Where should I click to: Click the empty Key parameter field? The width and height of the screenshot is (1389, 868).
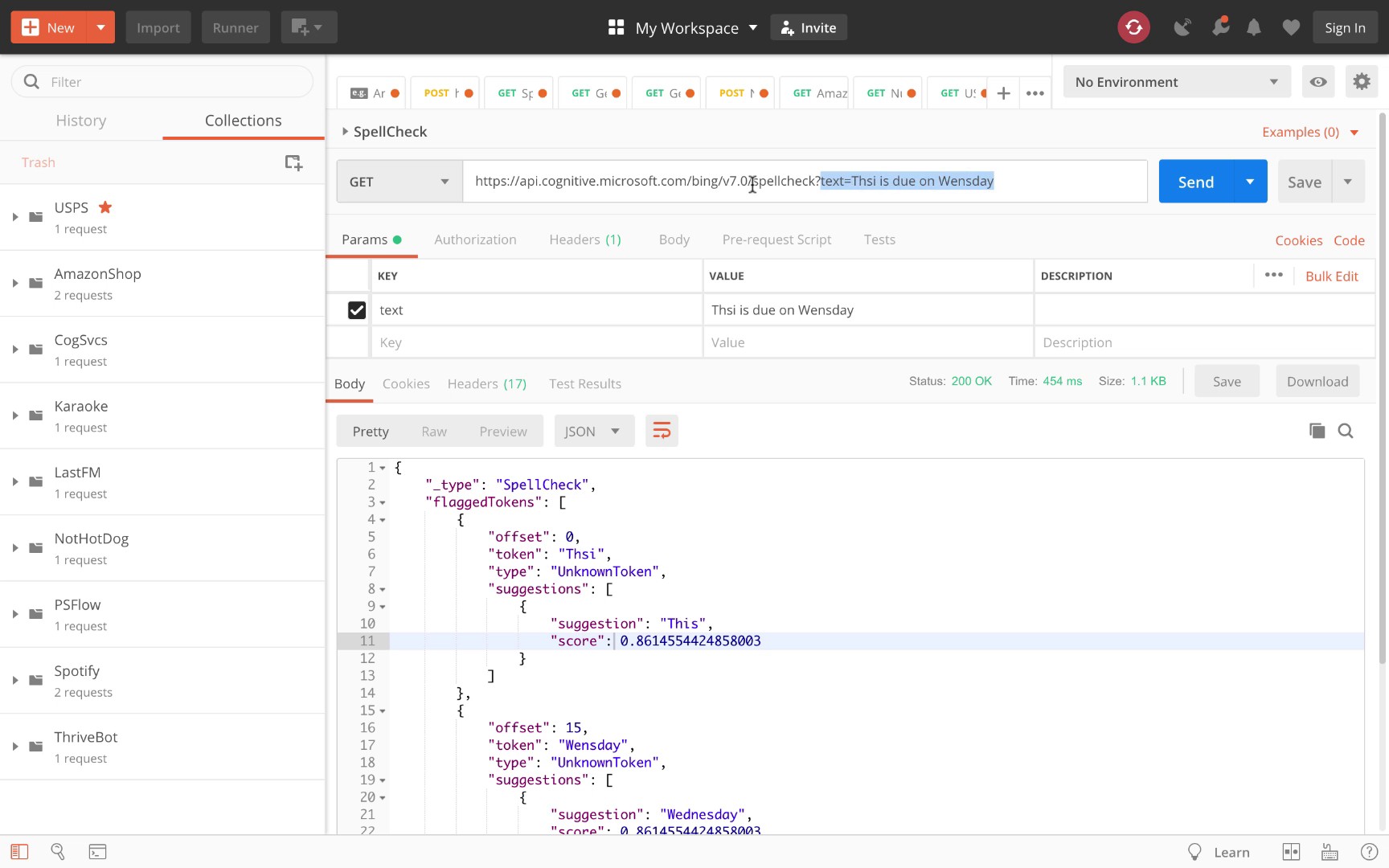point(536,342)
